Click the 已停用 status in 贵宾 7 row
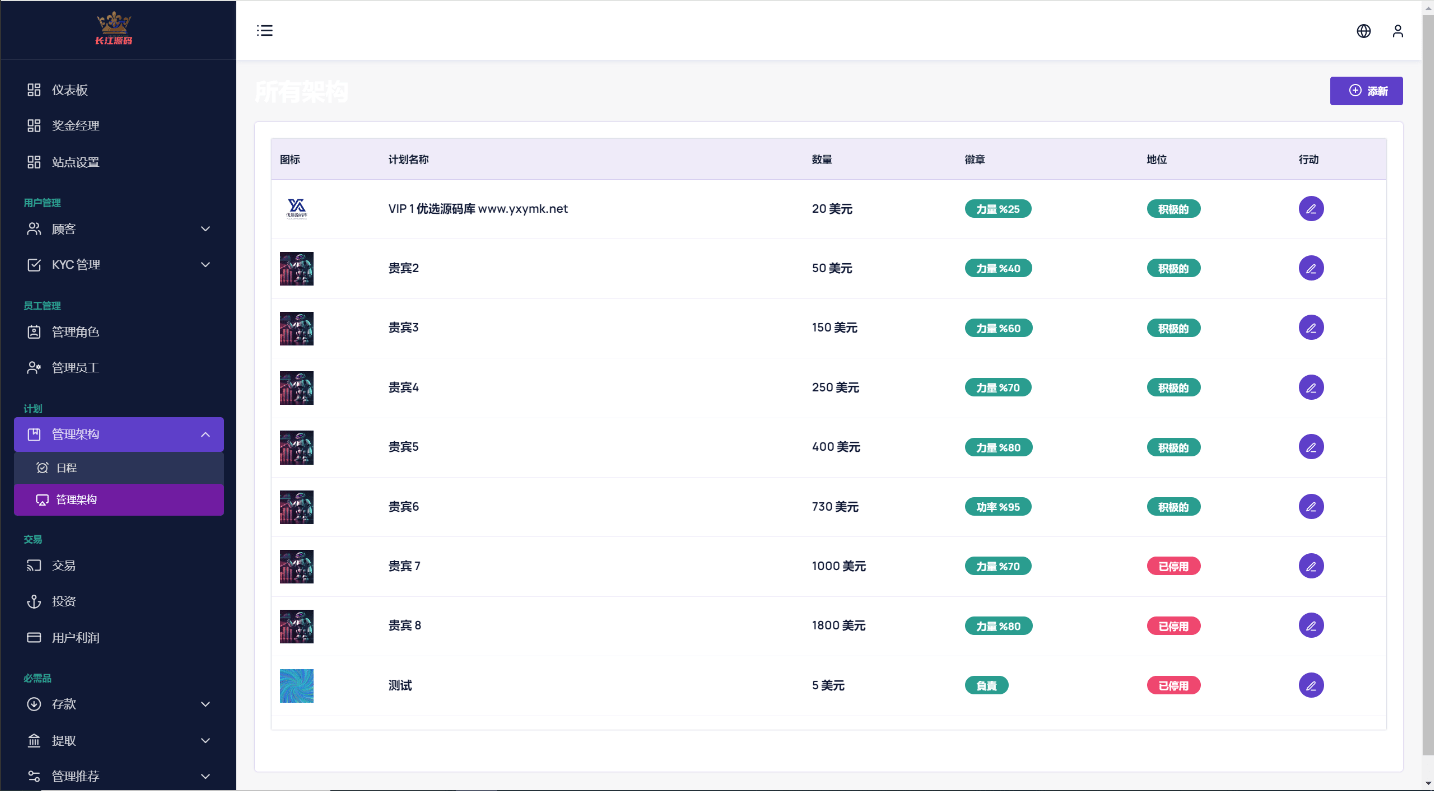Viewport: 1434px width, 791px height. [1173, 566]
